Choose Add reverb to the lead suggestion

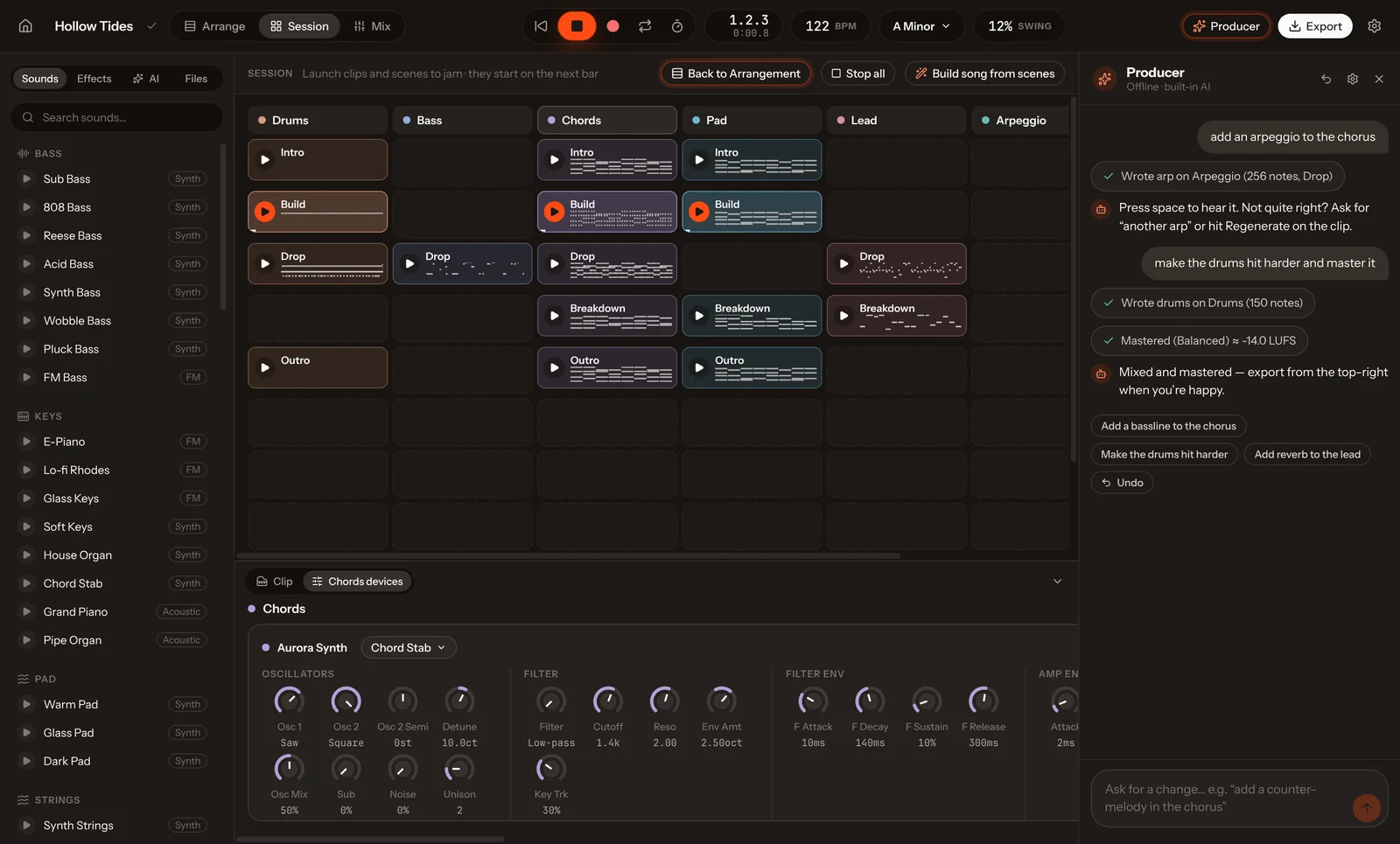[1307, 455]
